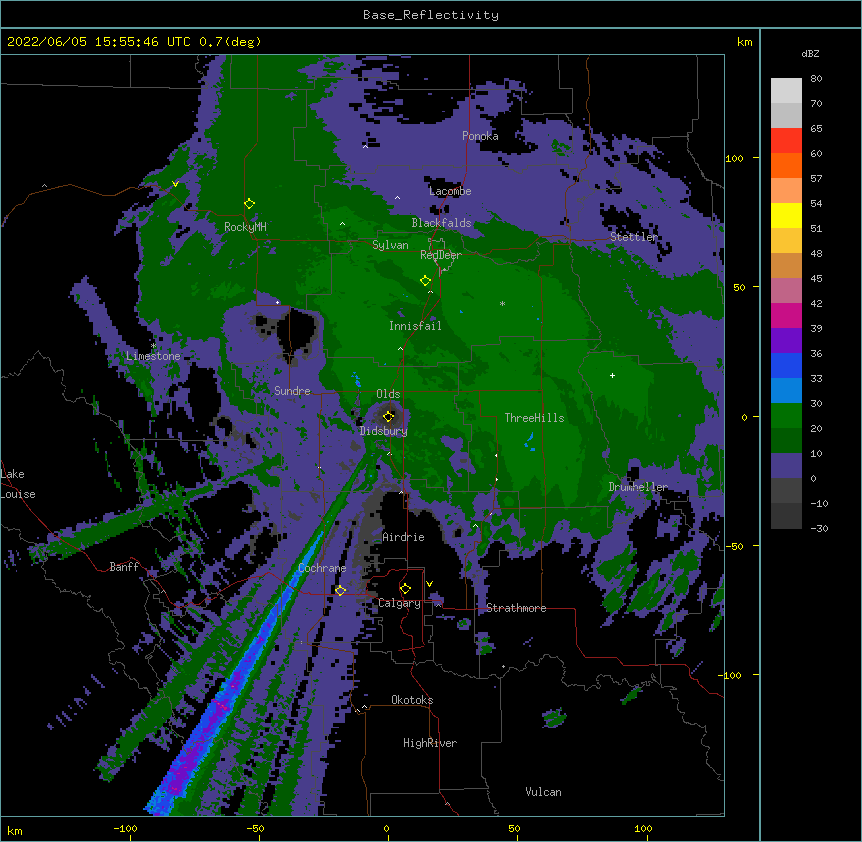Click the Stettler city label
862x842 pixels.
[x=634, y=237]
